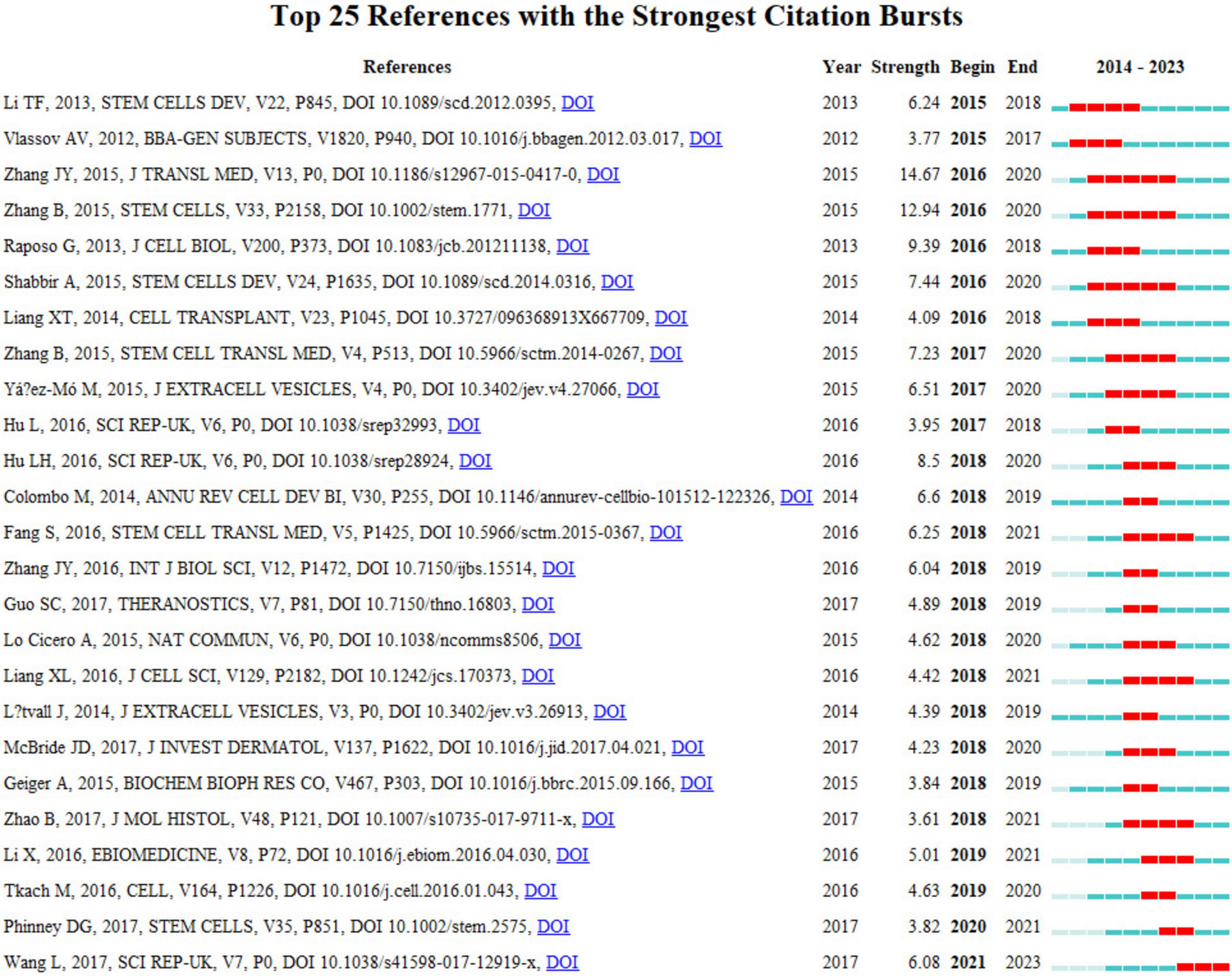Open DOI for Zhang B STEM CELL TRANSL MED
1232x976 pixels.
[666, 354]
